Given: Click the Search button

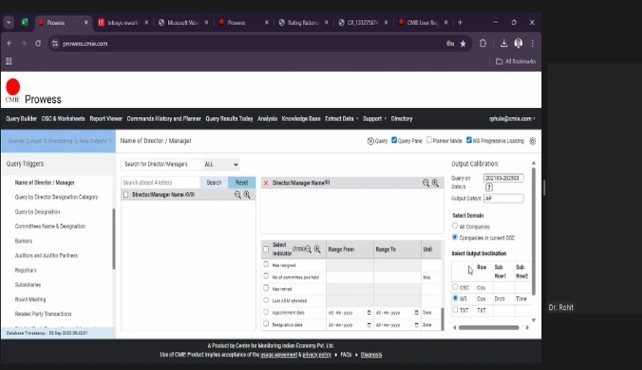Looking at the screenshot, I should click(x=214, y=183).
